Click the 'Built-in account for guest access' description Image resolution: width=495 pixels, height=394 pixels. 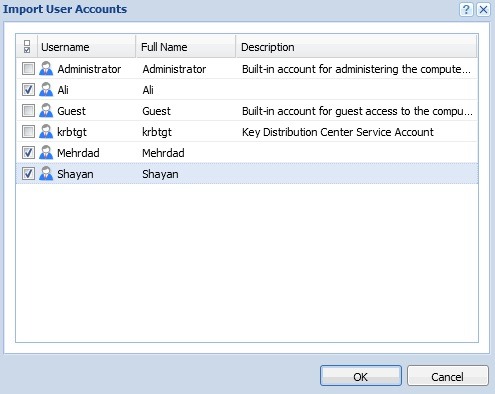357,111
